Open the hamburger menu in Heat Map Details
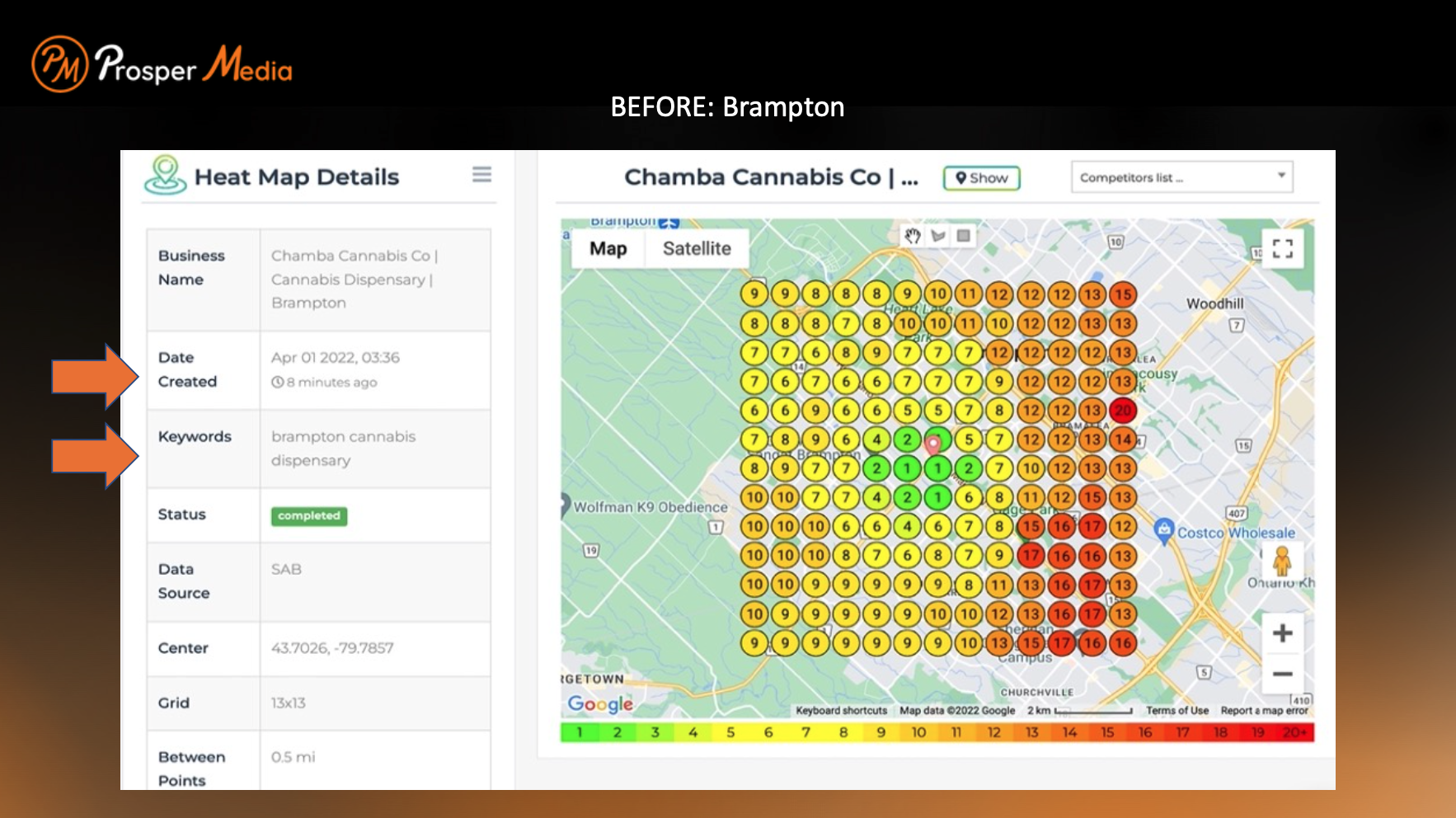Screen dimensions: 1456x818 [x=481, y=175]
